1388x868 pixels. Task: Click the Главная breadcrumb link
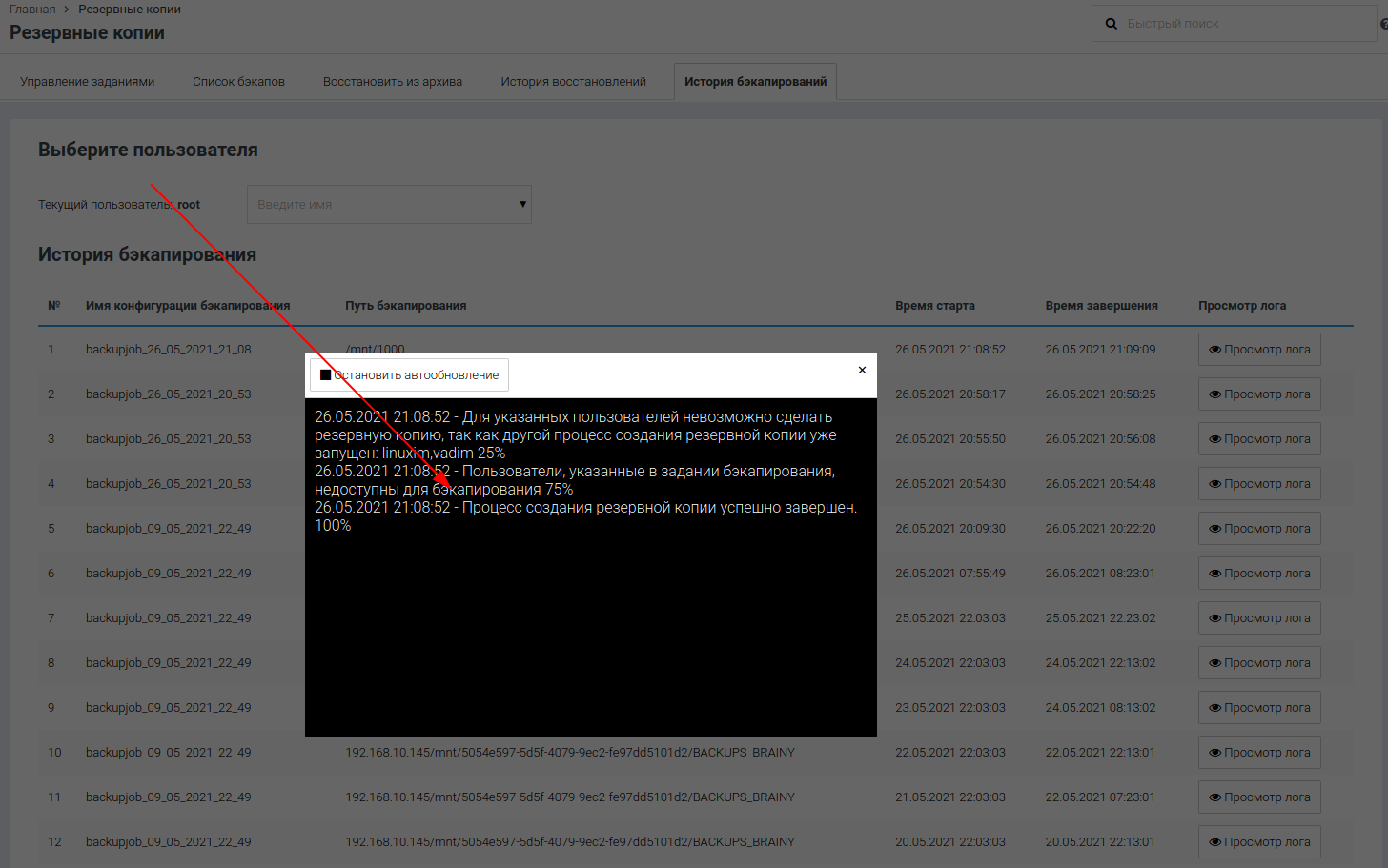pos(32,10)
